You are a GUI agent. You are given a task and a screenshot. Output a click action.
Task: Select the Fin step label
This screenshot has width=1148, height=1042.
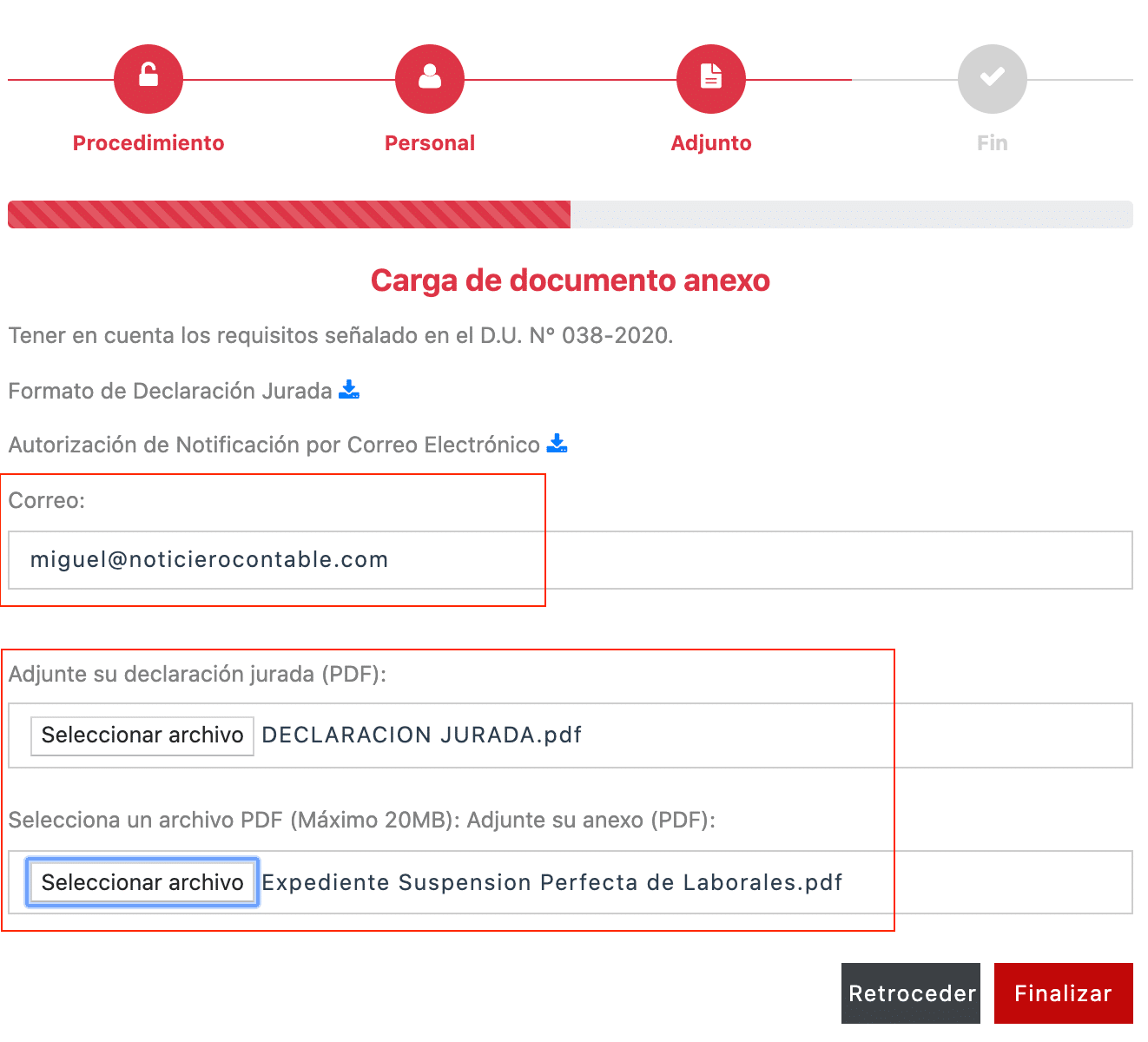point(993,143)
